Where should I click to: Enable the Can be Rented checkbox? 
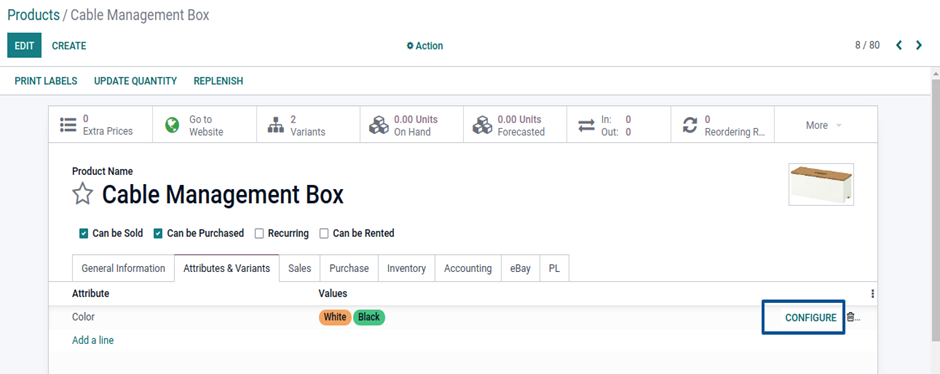(324, 234)
